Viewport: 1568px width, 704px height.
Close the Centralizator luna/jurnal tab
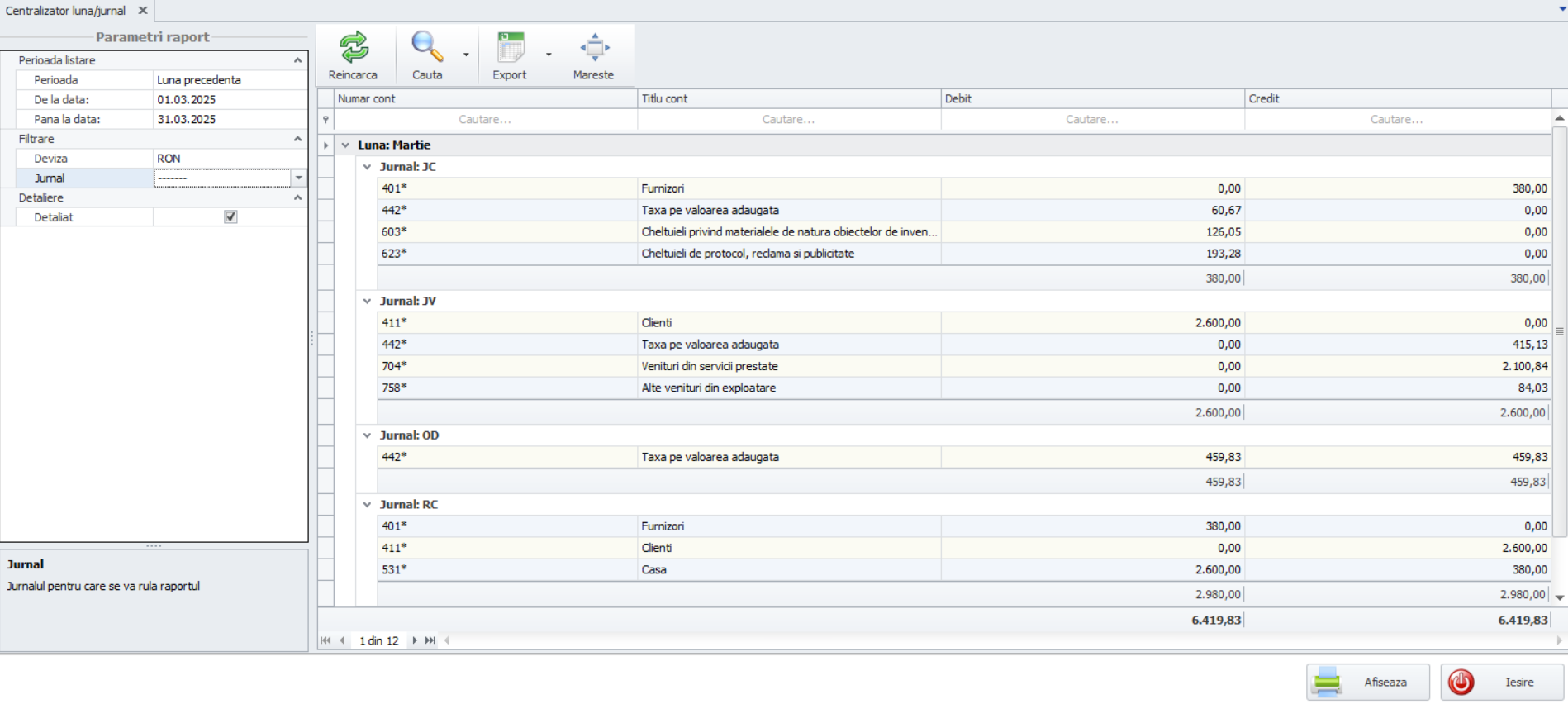[x=143, y=11]
